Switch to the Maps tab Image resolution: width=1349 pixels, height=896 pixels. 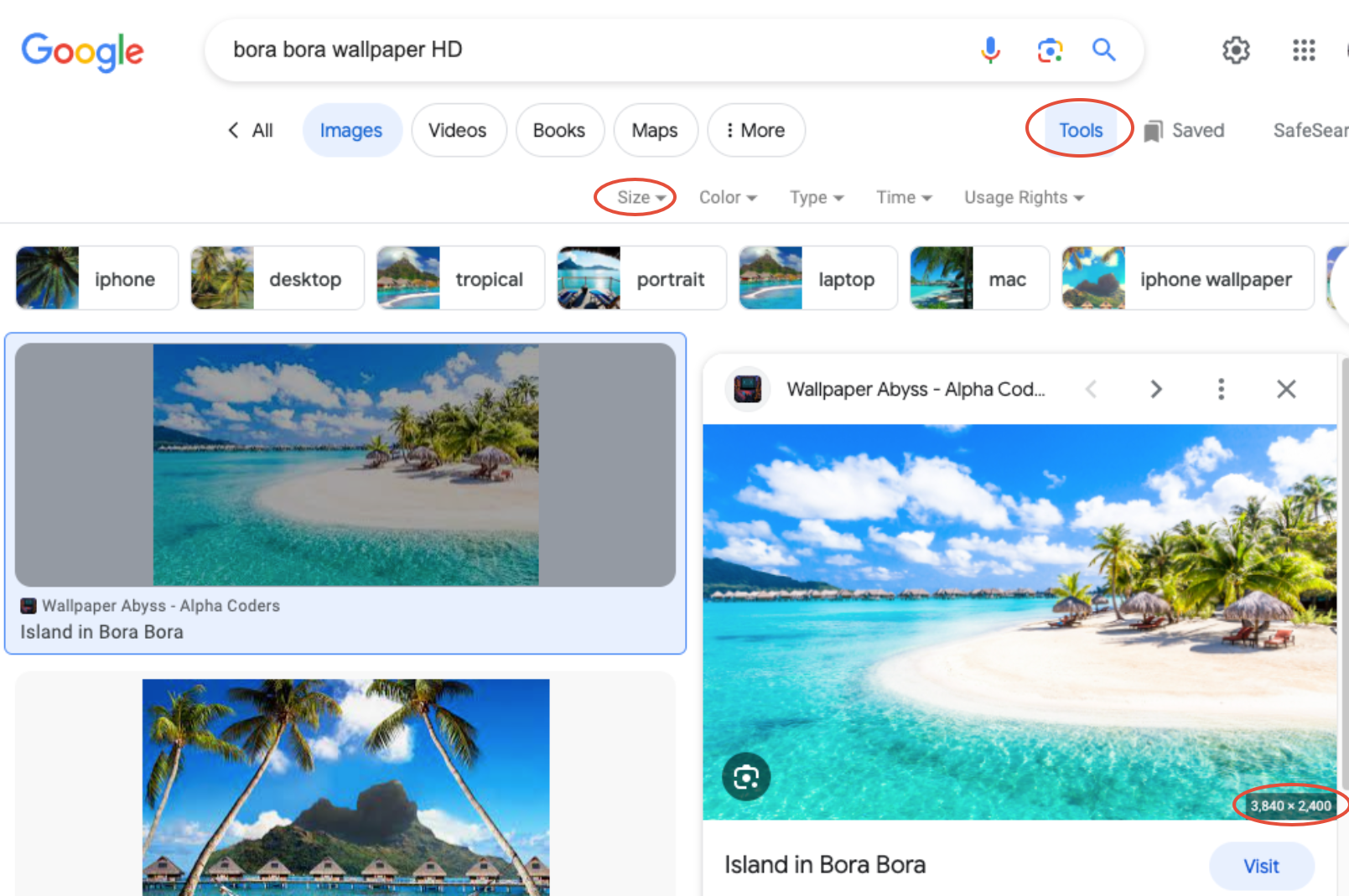[655, 130]
